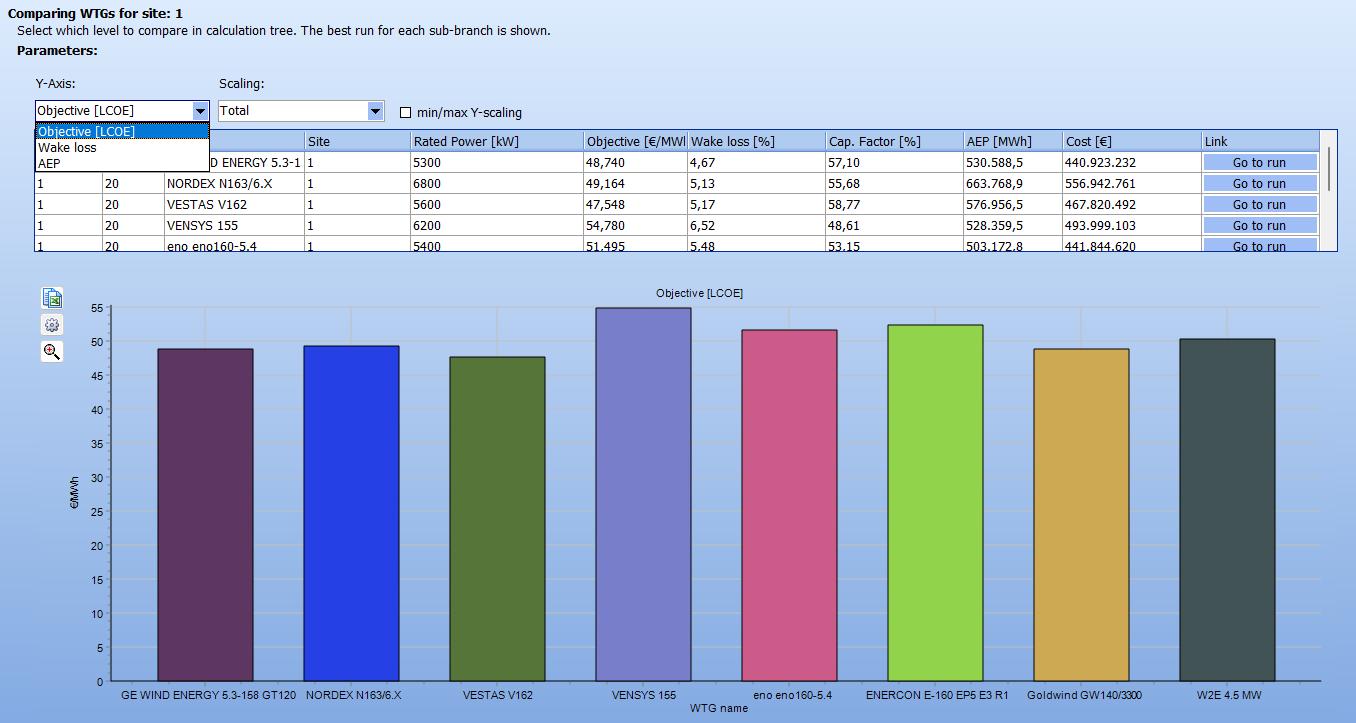Export chart data to Excel icon

tap(52, 297)
